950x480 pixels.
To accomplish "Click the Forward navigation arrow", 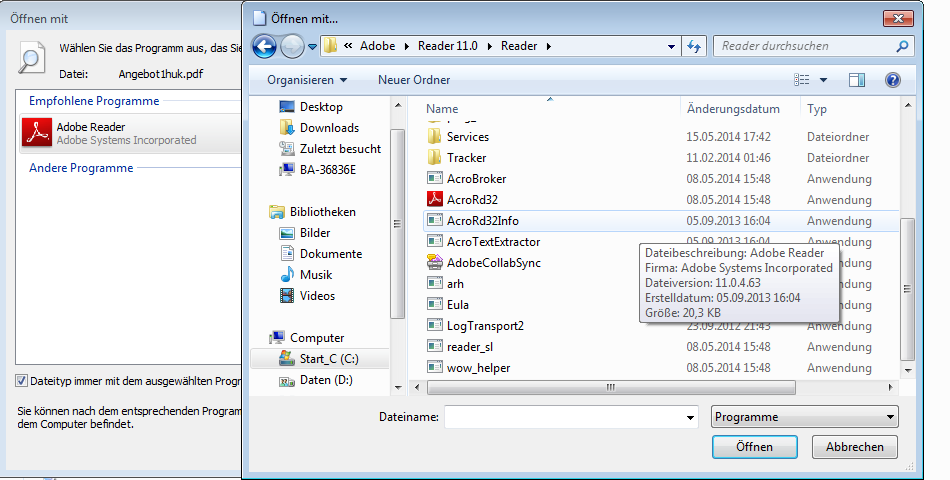I will click(292, 47).
